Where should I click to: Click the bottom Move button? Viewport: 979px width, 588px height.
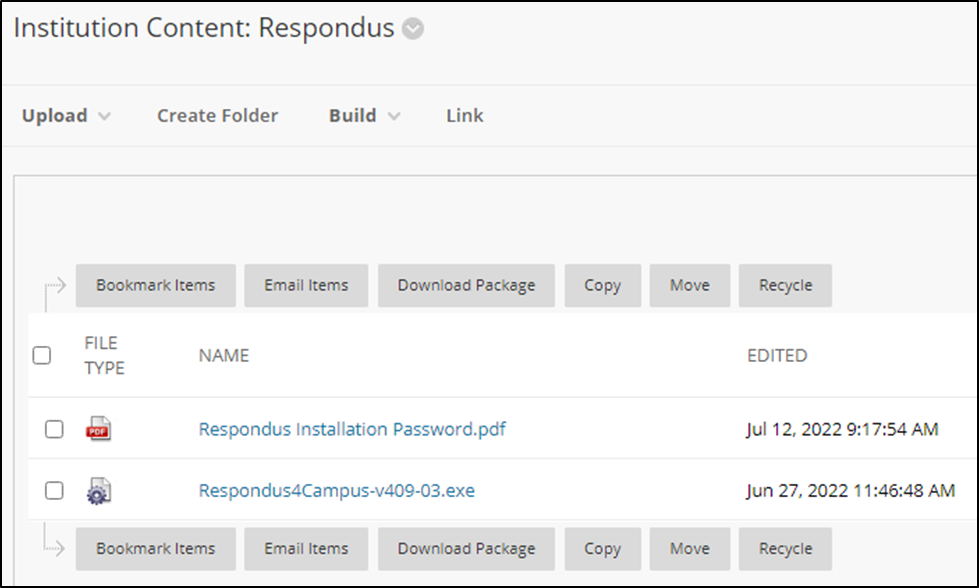(x=689, y=549)
